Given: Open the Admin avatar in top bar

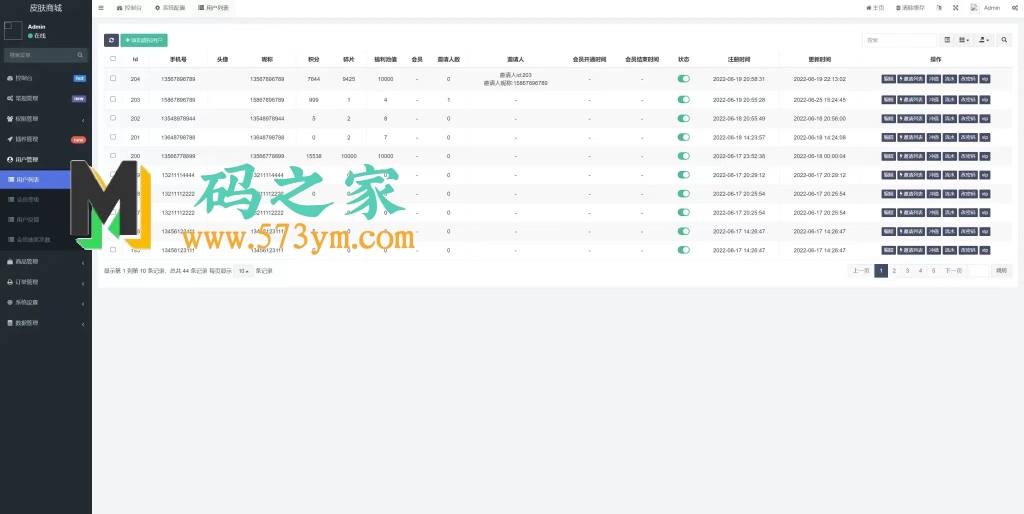Looking at the screenshot, I should click(x=974, y=8).
